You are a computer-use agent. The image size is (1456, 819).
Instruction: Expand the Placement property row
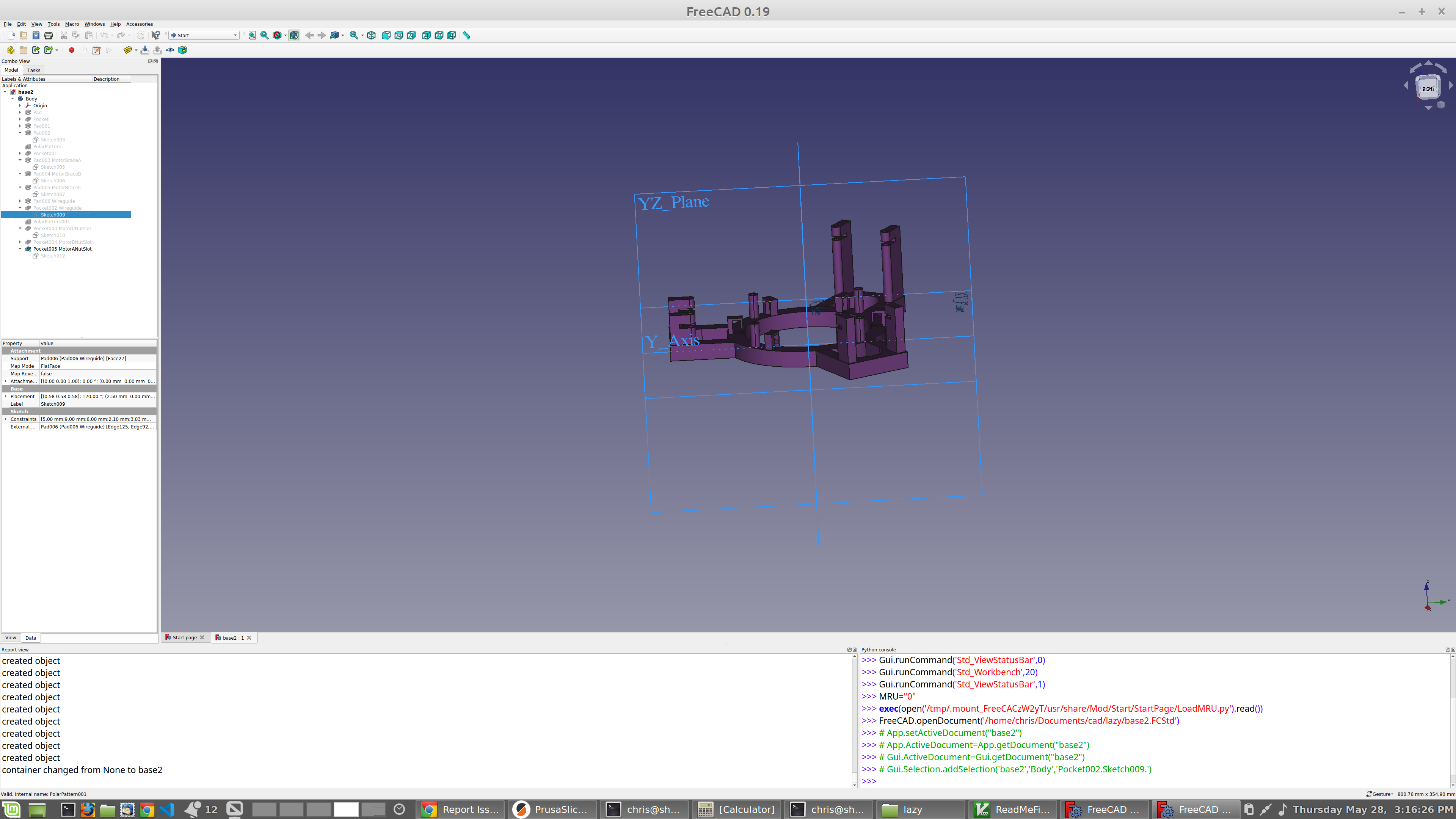click(x=6, y=396)
